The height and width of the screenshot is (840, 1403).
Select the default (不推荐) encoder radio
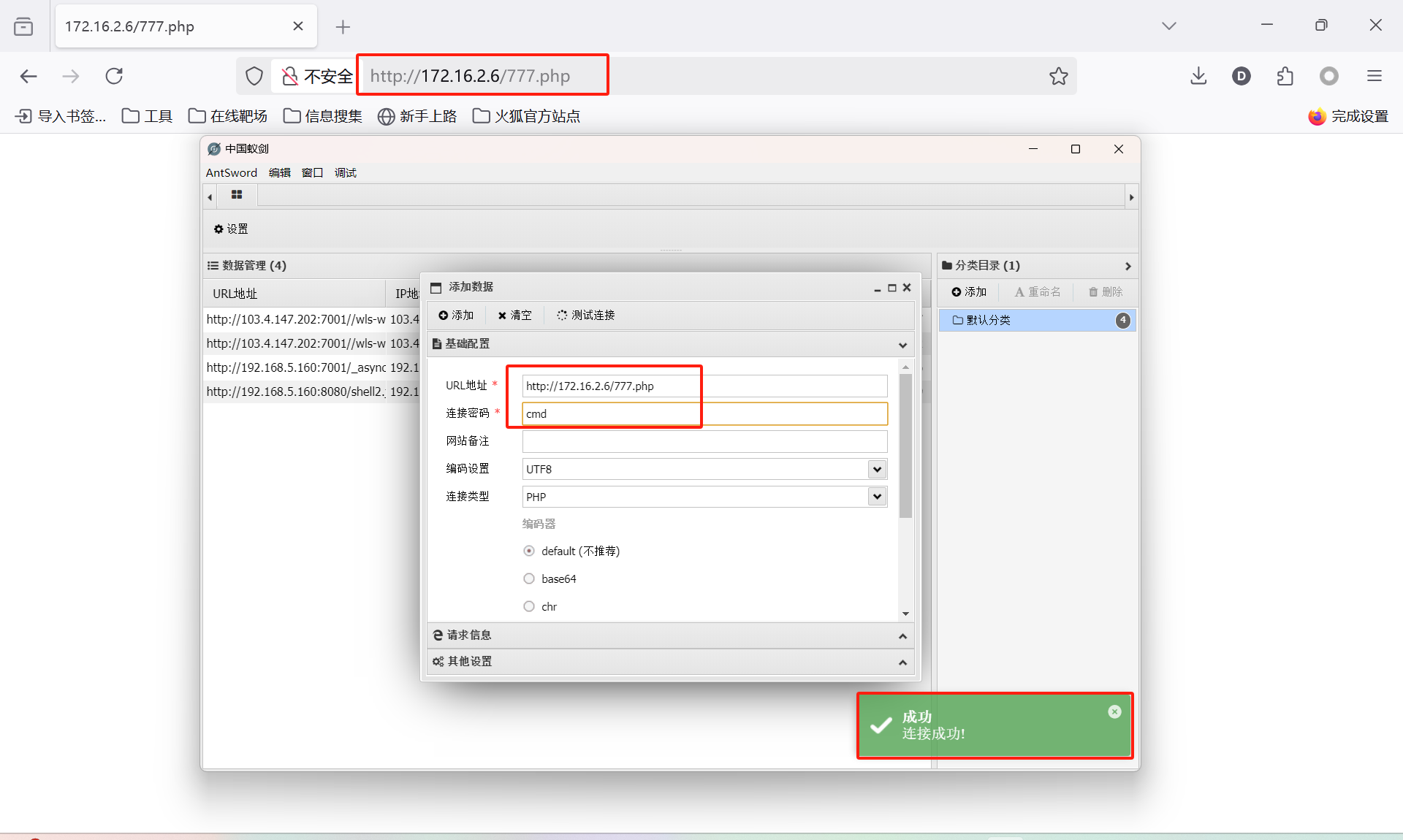click(529, 551)
